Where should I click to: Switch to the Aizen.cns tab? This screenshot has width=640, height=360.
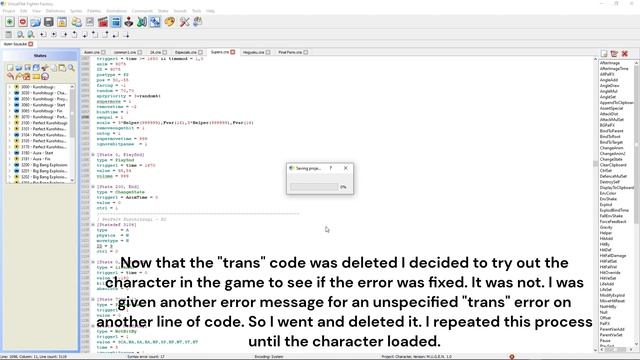(x=91, y=52)
